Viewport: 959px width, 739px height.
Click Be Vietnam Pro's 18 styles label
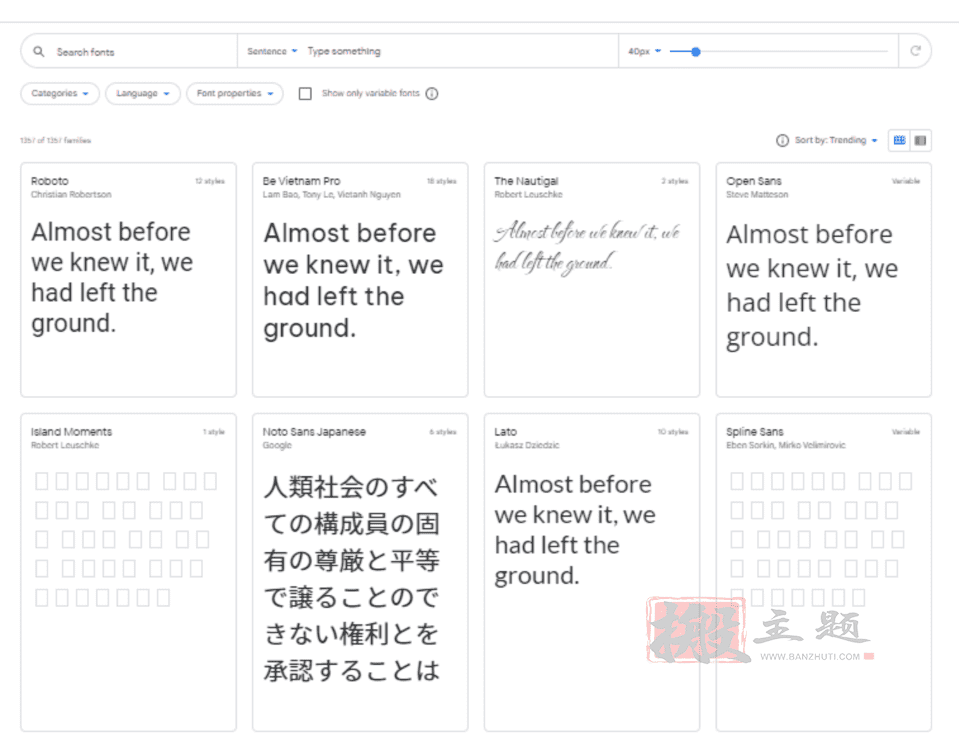click(x=442, y=181)
